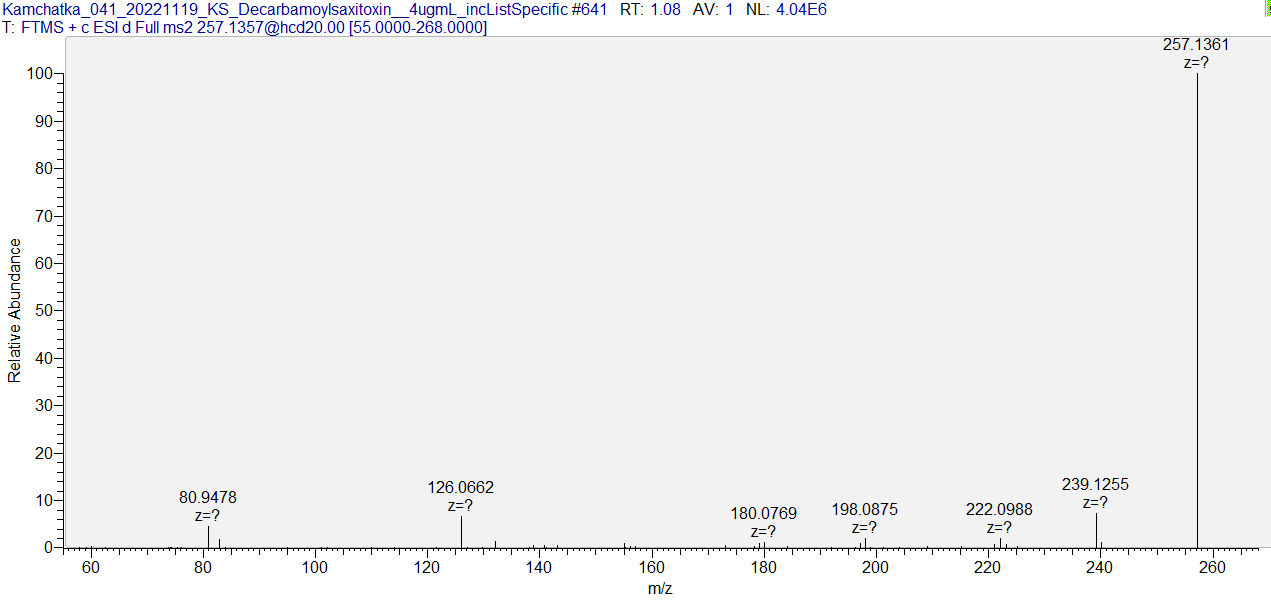
Task: Select the 126.0662 fragment peak label
Action: click(x=460, y=488)
